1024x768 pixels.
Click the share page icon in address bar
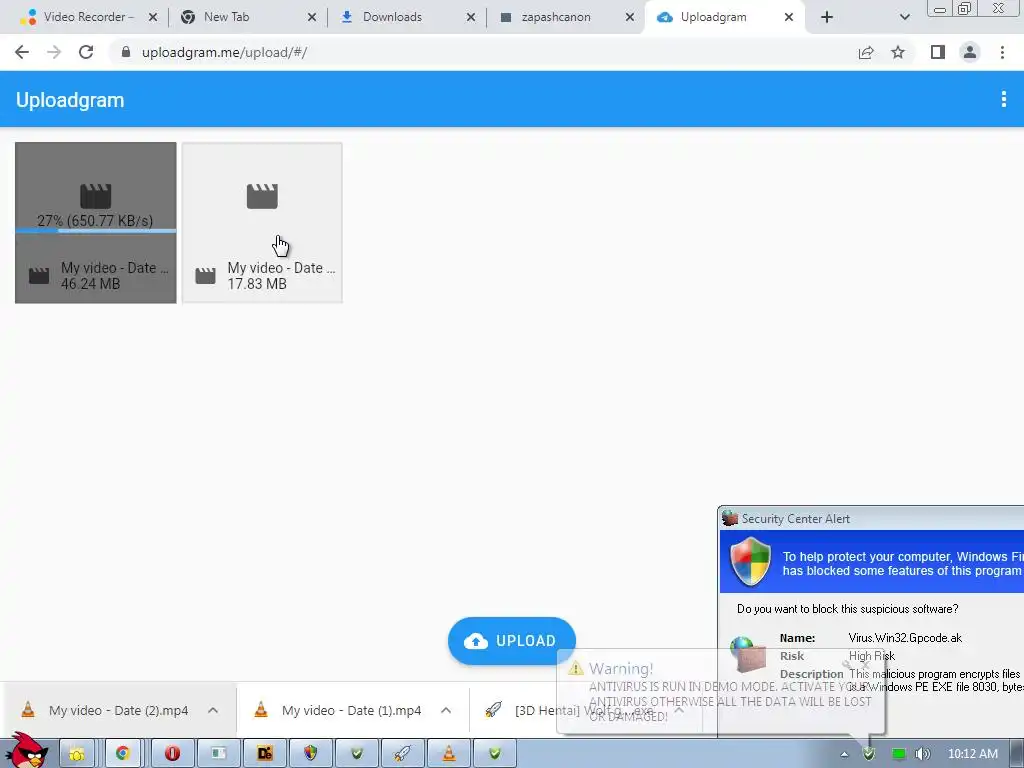coord(866,52)
